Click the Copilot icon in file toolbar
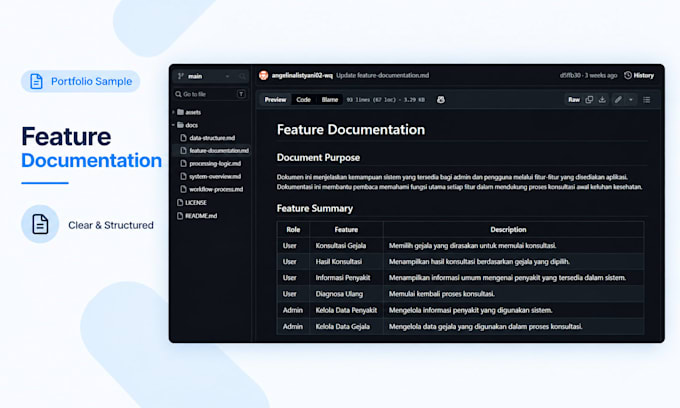 coord(441,100)
